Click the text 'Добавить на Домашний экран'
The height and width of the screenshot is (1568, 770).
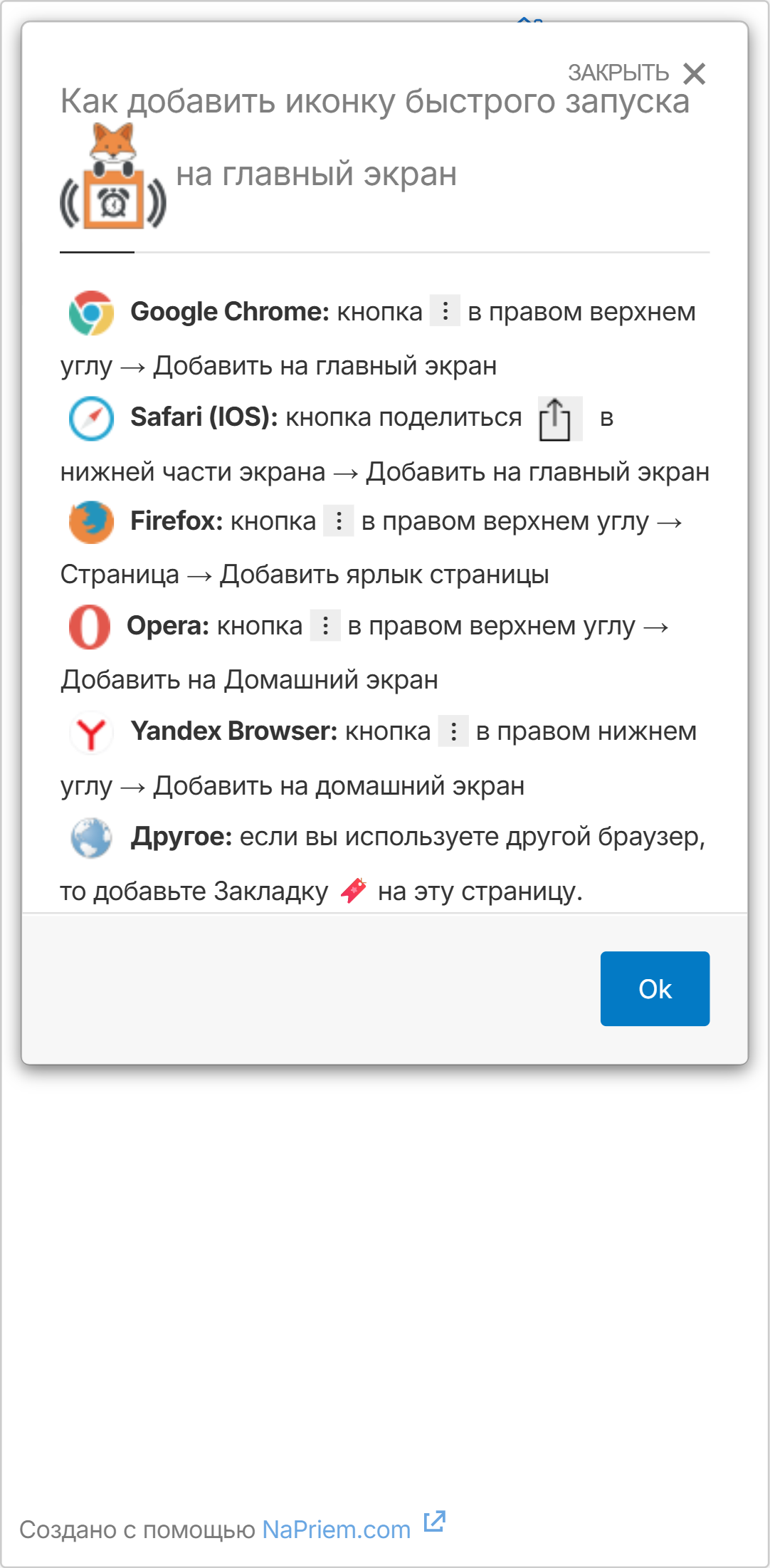pyautogui.click(x=249, y=679)
